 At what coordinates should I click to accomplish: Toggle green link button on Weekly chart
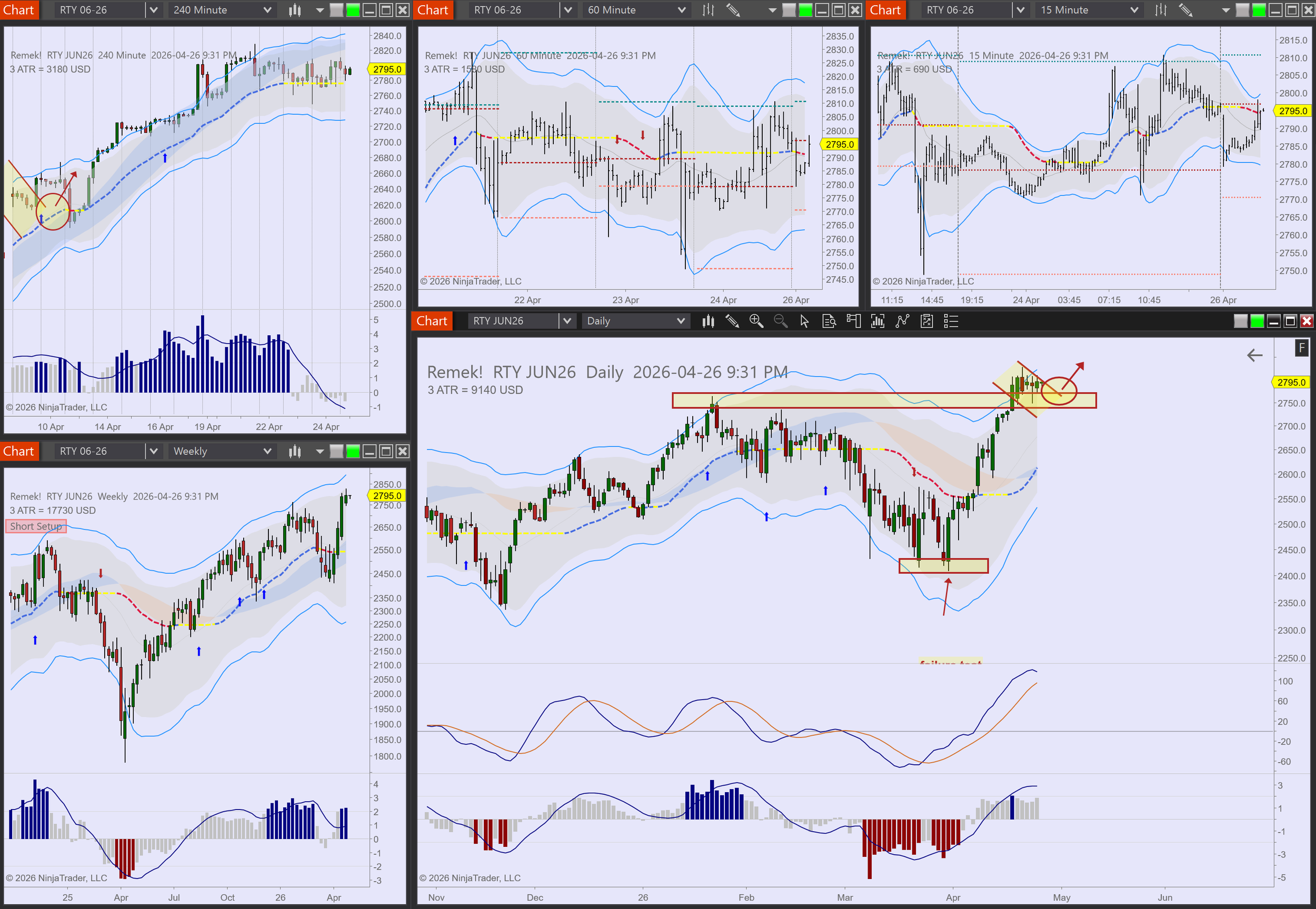click(353, 452)
